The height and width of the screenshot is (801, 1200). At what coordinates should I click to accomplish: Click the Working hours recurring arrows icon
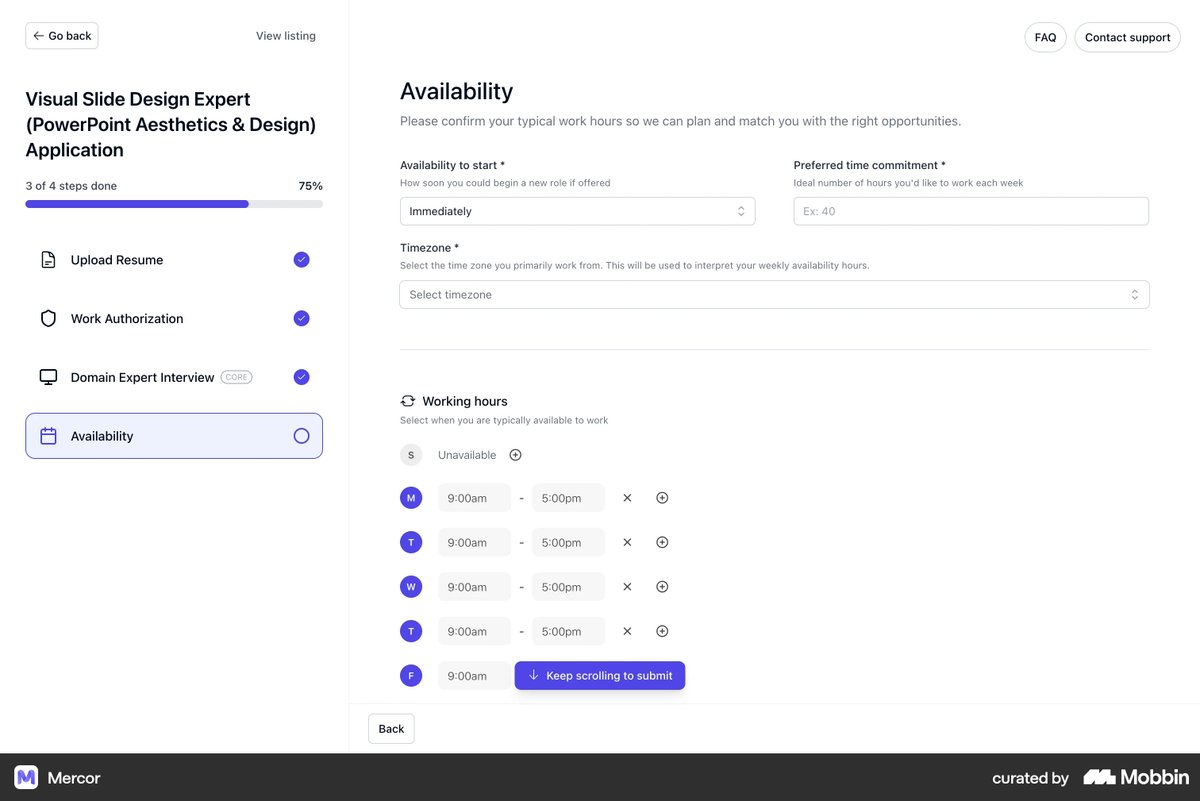408,401
